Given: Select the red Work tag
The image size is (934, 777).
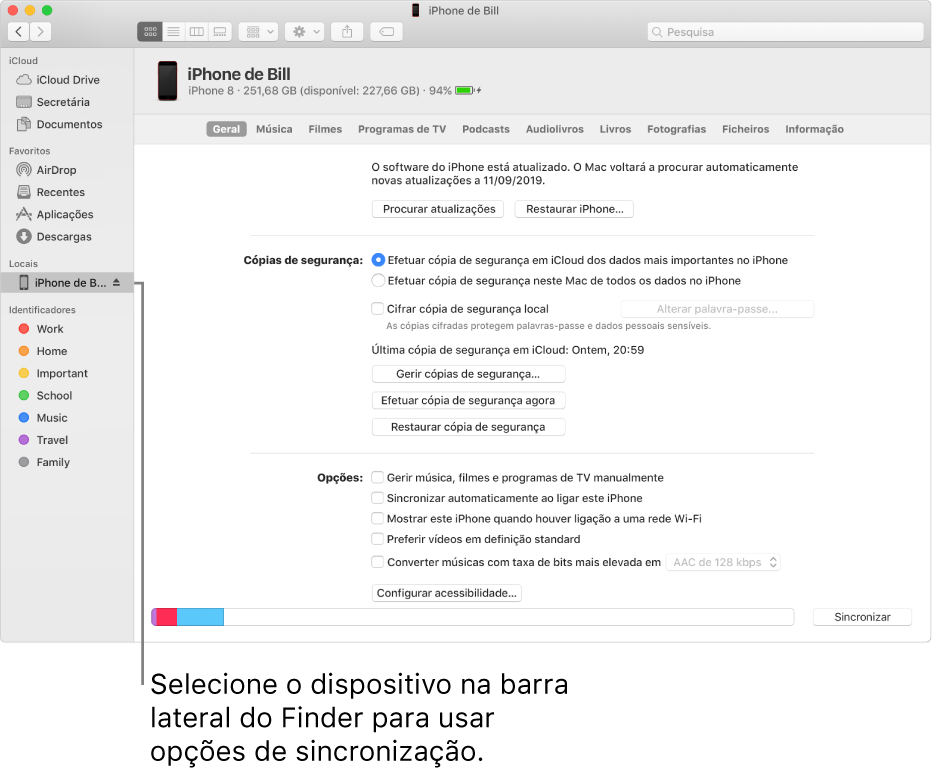Looking at the screenshot, I should [x=41, y=329].
